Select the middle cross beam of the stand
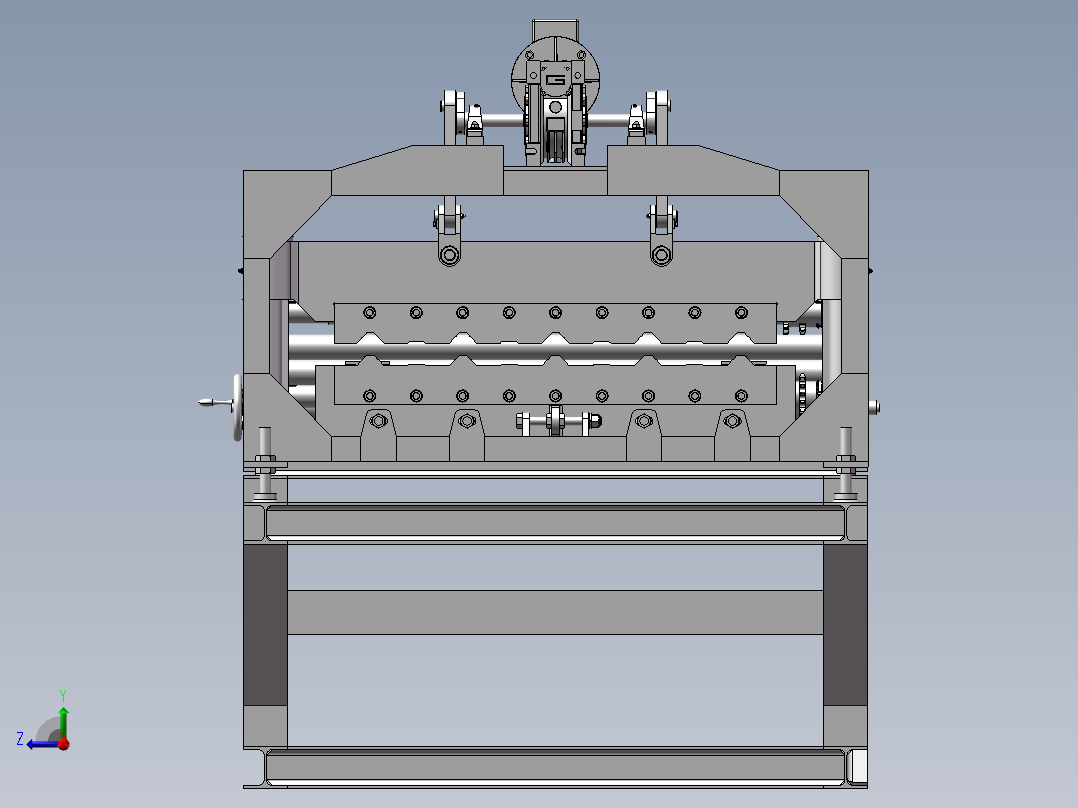Screen dimensions: 1078x808 [x=555, y=612]
